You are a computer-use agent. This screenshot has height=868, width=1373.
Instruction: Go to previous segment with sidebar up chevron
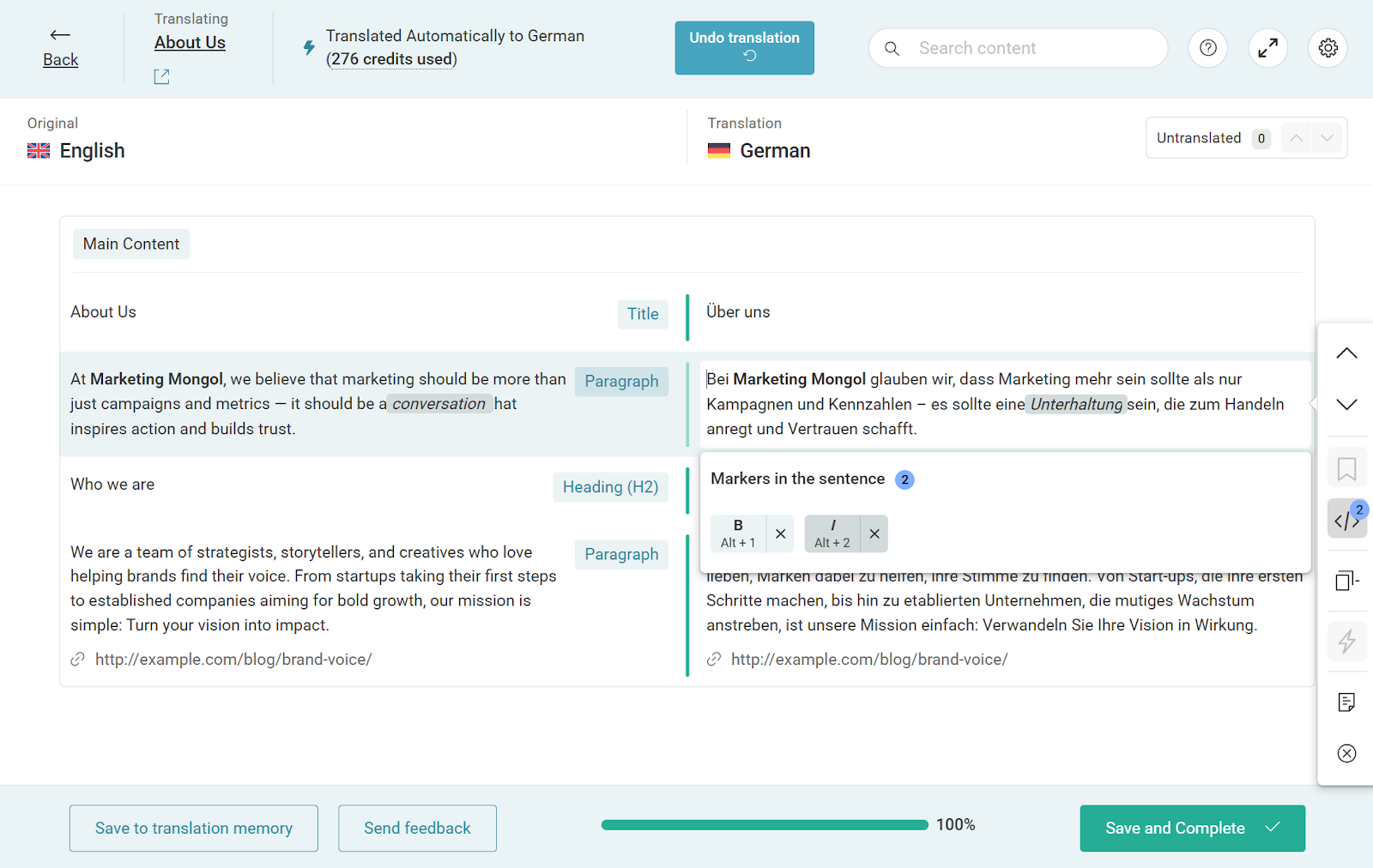coord(1346,353)
